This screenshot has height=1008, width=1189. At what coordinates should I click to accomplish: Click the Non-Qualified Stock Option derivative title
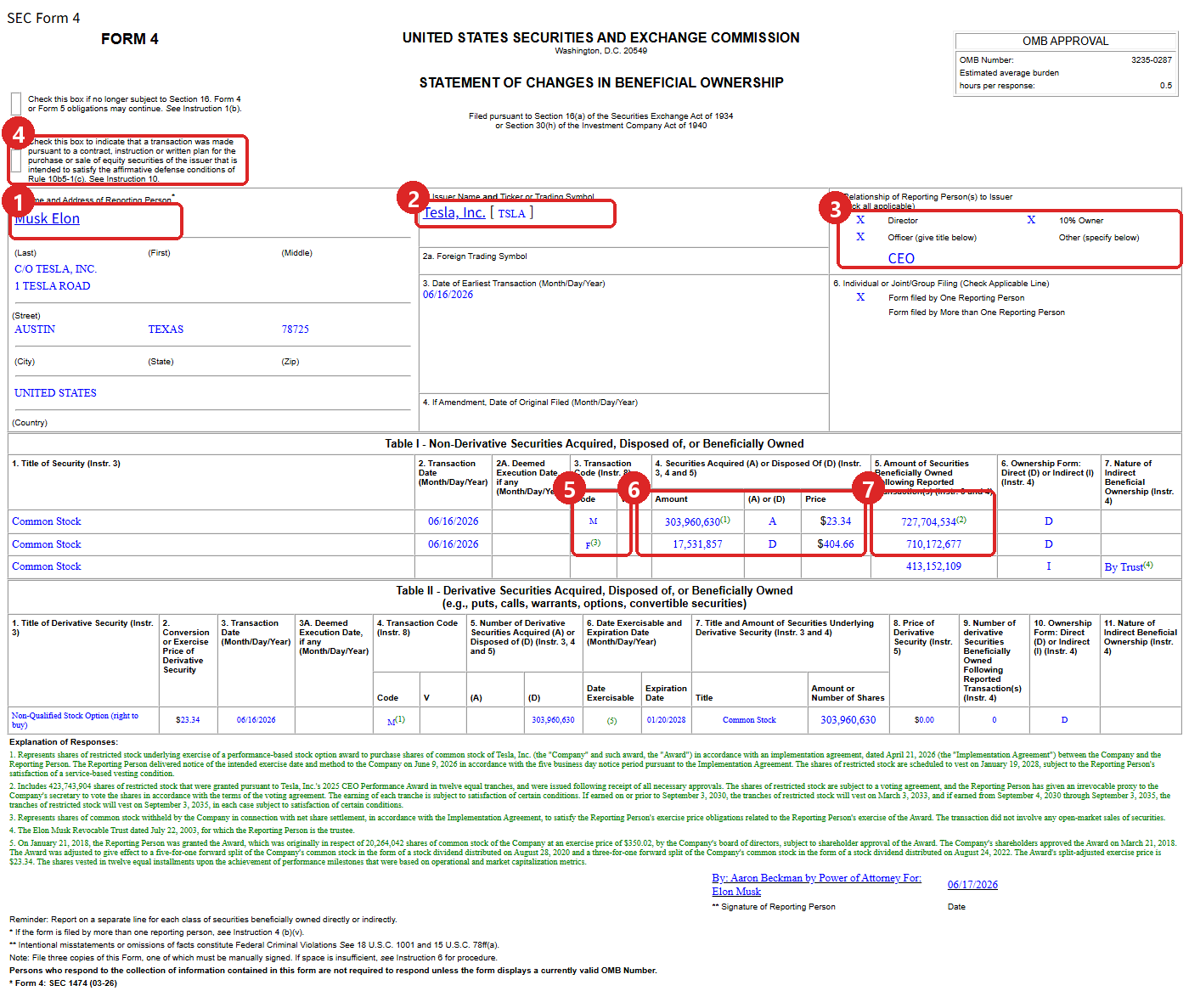tap(75, 720)
